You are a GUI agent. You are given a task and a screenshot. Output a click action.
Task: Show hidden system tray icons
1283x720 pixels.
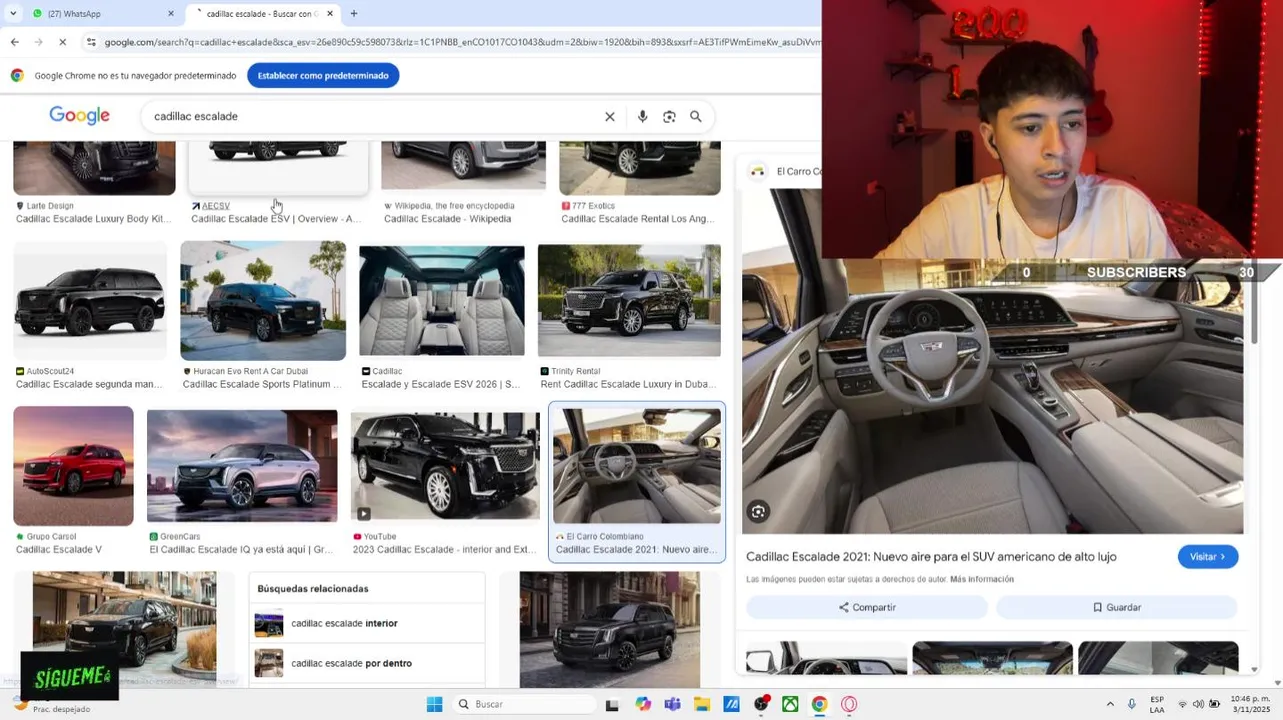point(1110,704)
